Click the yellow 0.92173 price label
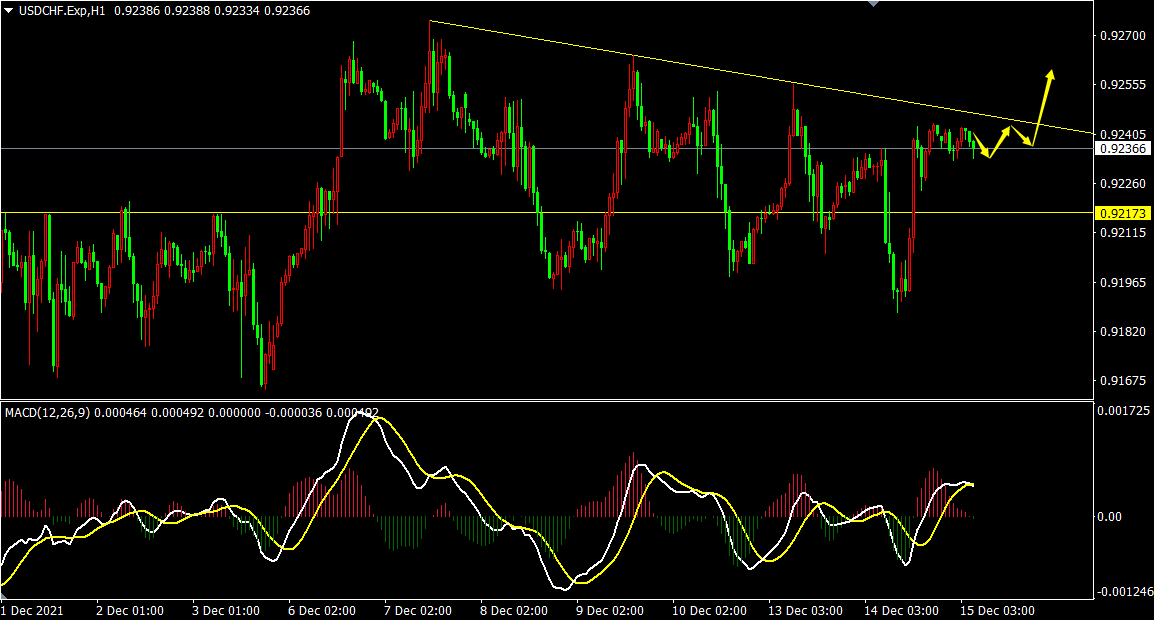1154x620 pixels. 1123,214
